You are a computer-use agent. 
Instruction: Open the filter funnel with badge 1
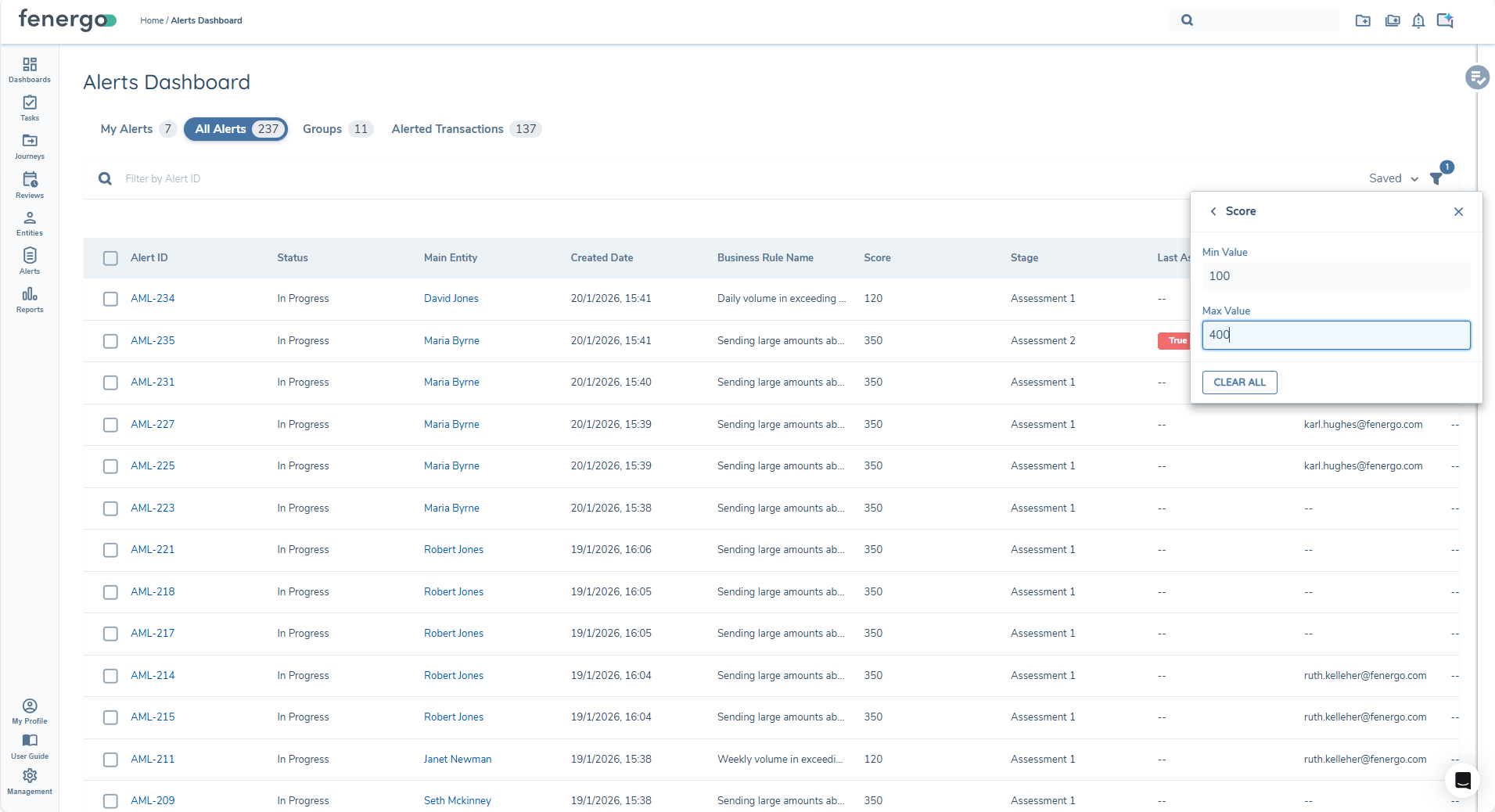tap(1436, 178)
